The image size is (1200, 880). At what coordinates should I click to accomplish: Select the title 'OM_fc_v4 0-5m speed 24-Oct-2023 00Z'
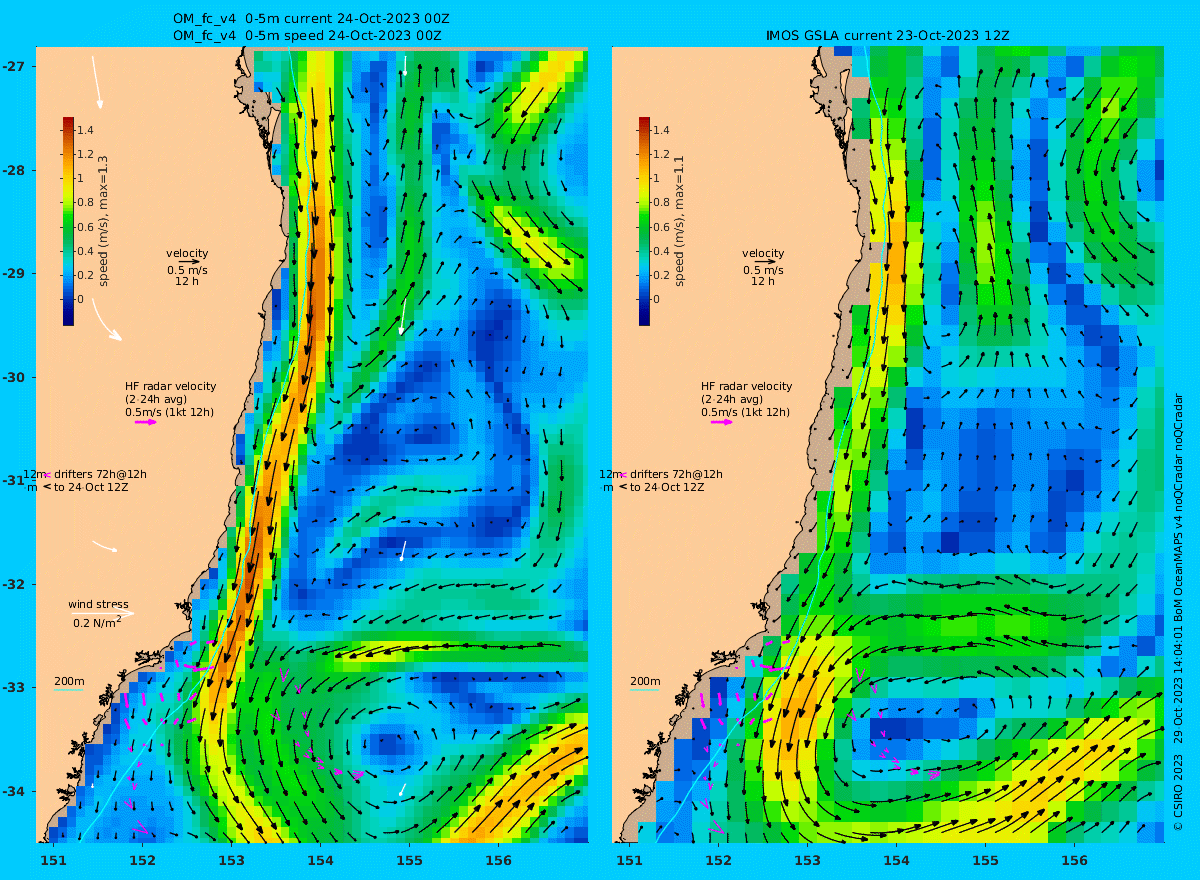tap(307, 35)
